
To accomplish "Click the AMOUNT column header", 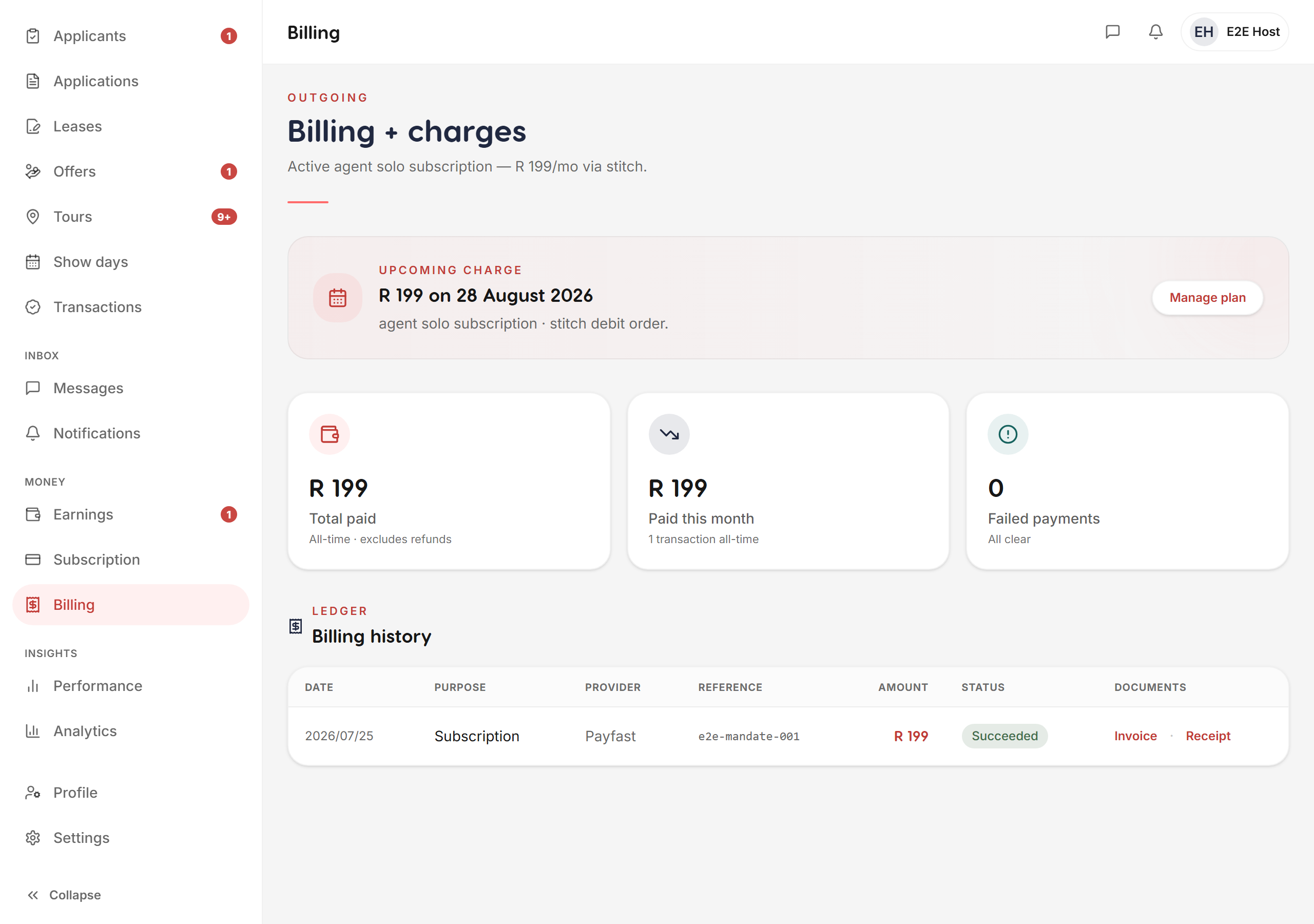I will click(x=903, y=687).
